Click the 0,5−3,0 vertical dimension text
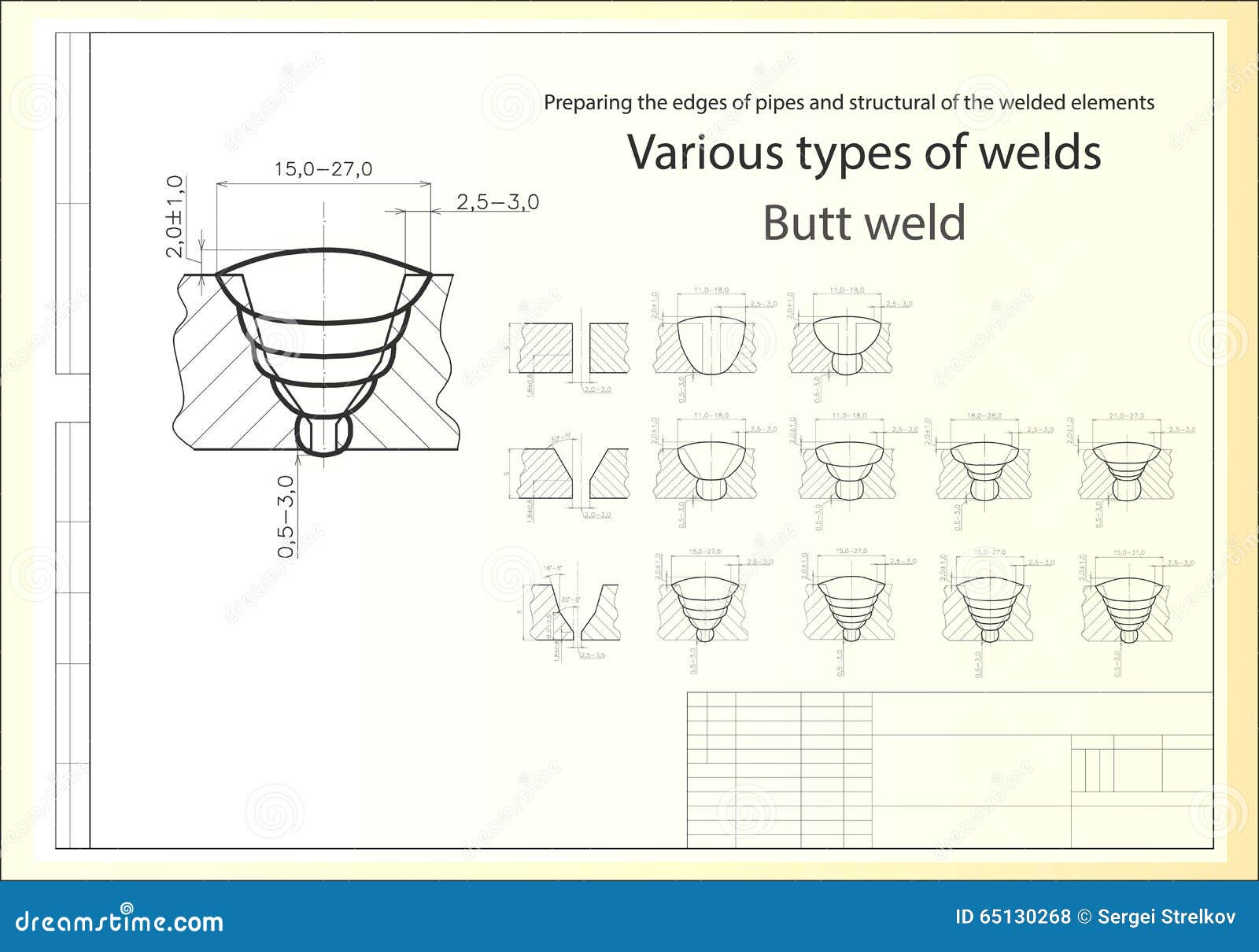This screenshot has height=952, width=1259. (x=285, y=515)
